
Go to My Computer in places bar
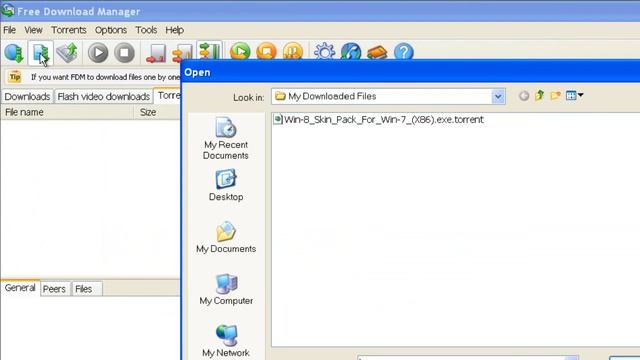pyautogui.click(x=226, y=289)
